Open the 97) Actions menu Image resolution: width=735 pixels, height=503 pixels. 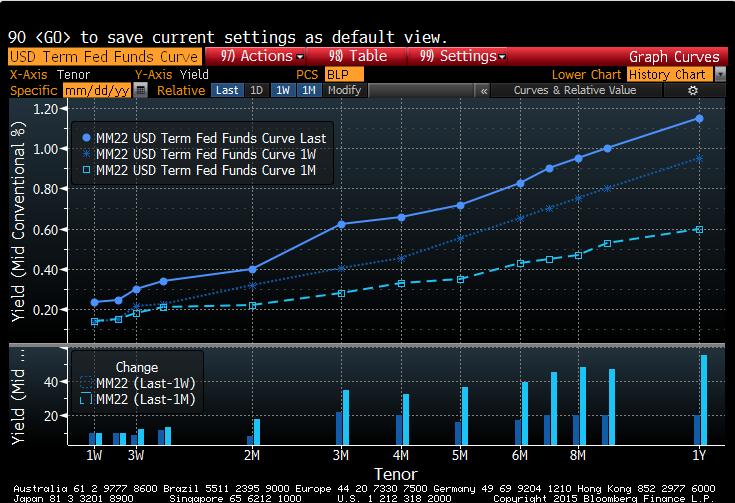(262, 56)
